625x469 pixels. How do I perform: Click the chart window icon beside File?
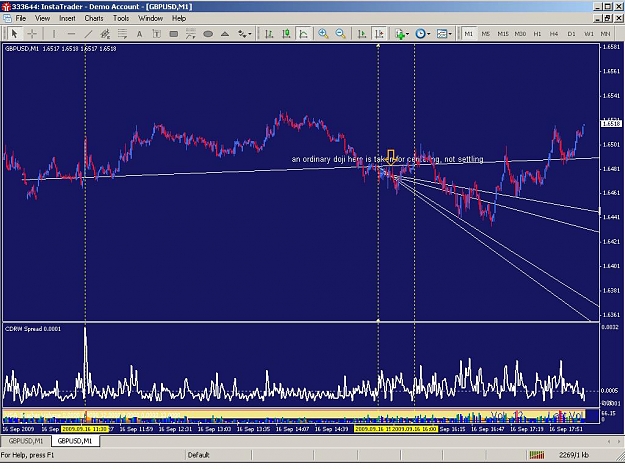tap(7, 18)
